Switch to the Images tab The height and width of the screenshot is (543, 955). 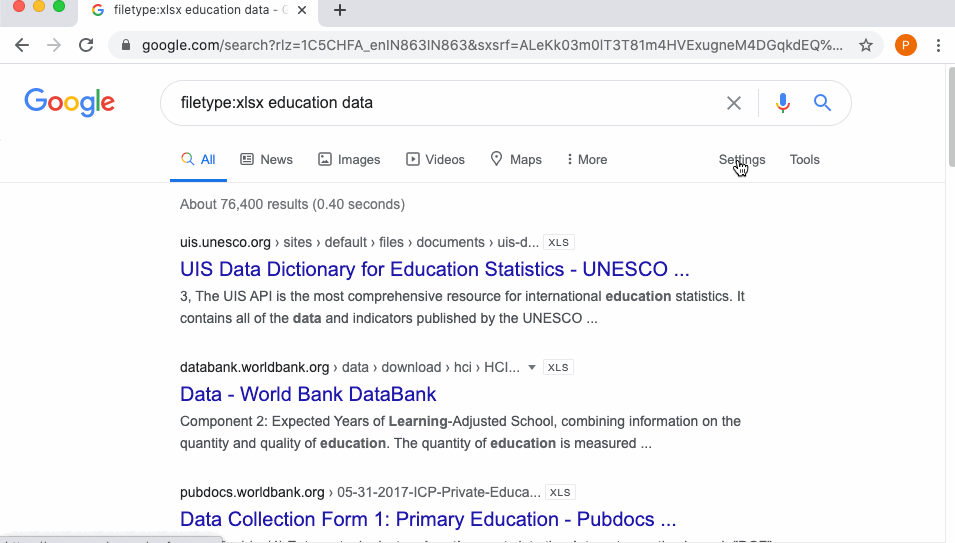point(349,160)
